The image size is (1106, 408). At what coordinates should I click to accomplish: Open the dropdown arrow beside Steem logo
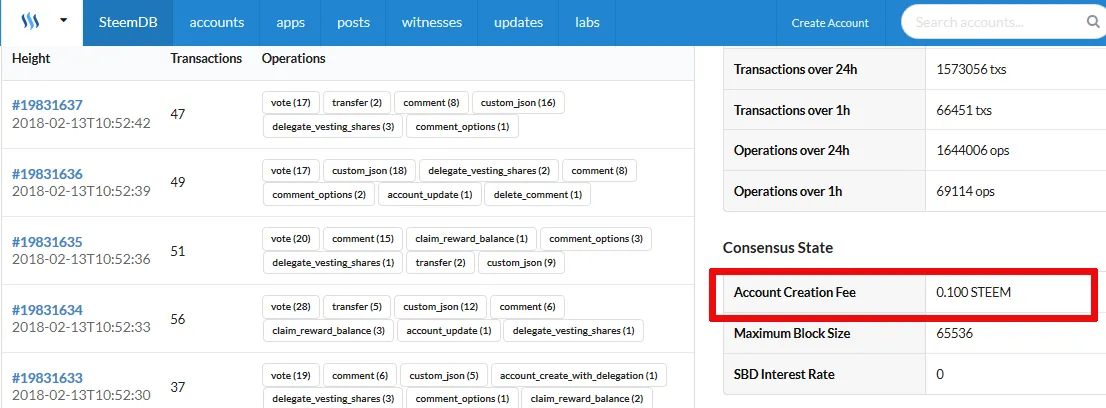(x=63, y=21)
